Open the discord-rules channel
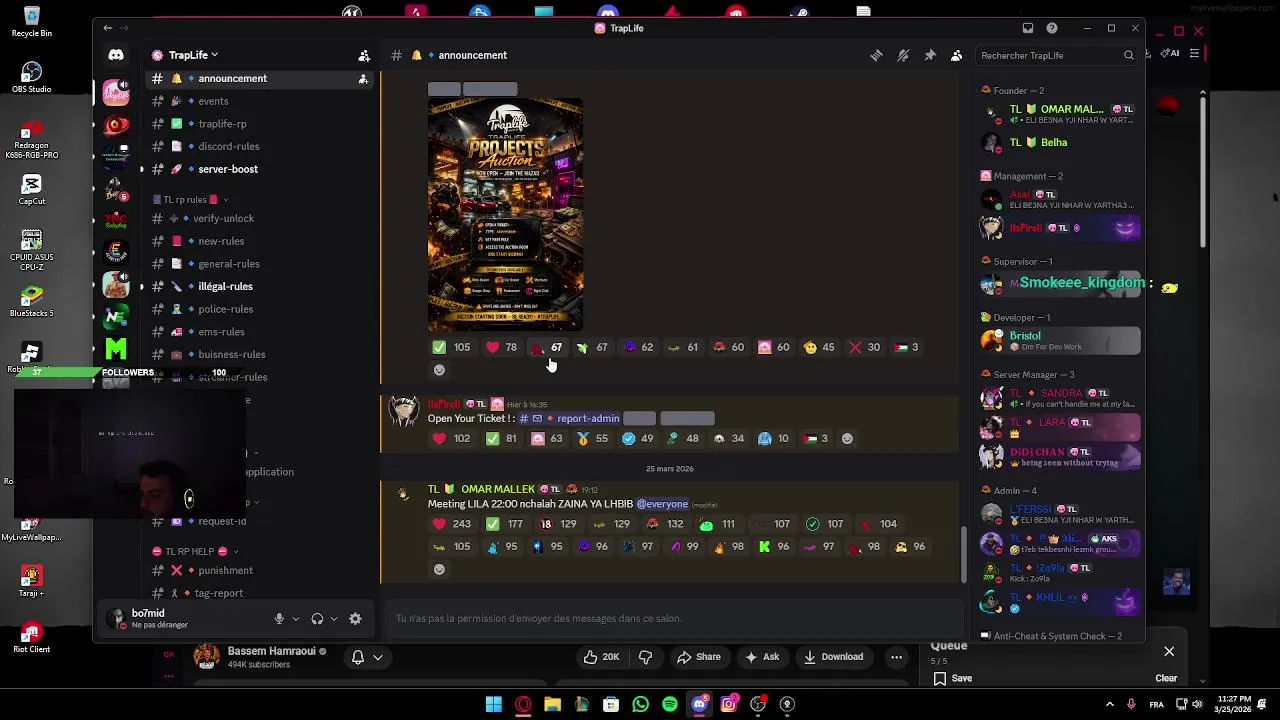This screenshot has height=720, width=1280. [x=228, y=147]
